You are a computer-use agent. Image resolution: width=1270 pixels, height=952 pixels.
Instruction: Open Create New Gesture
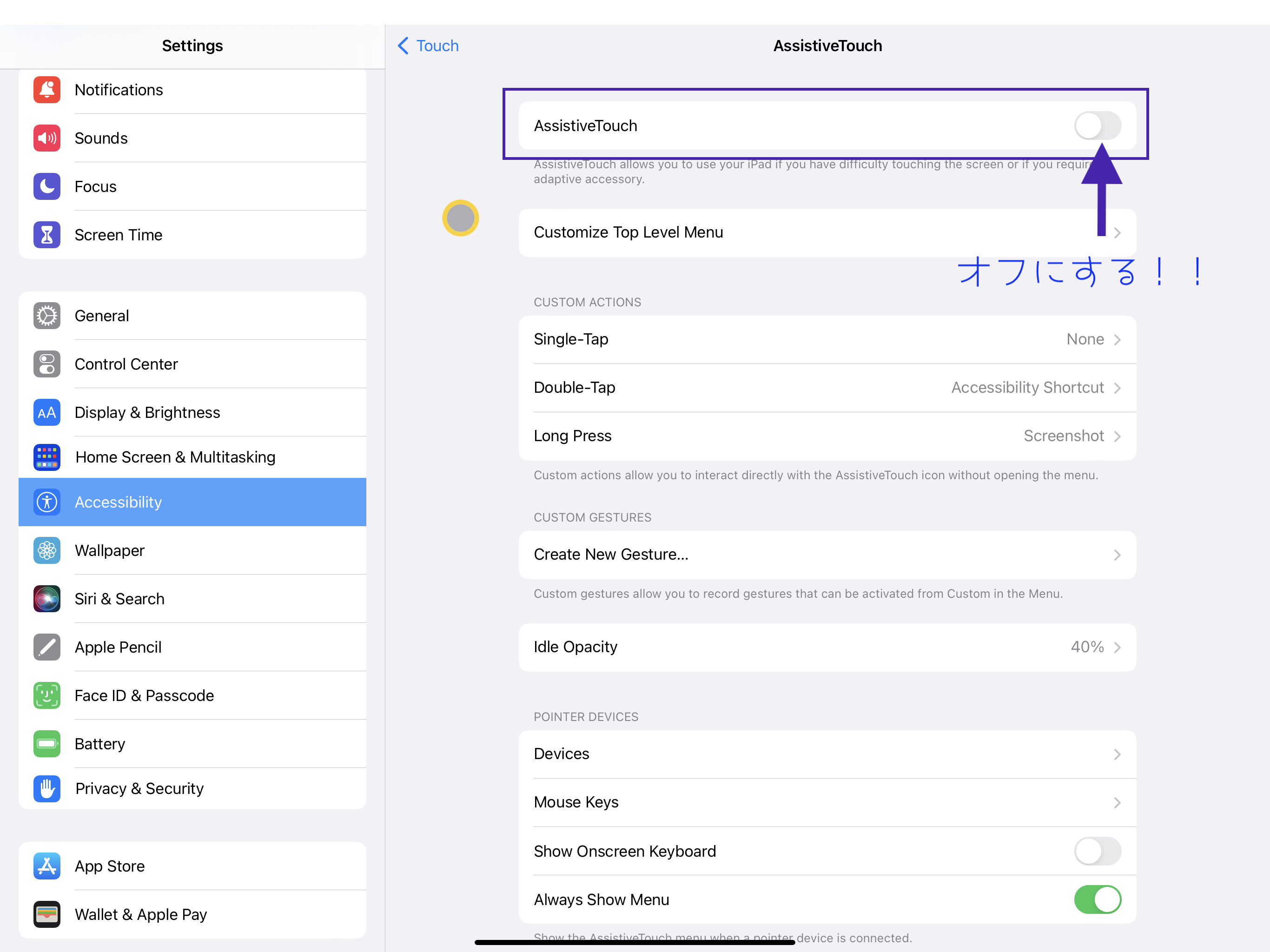pyautogui.click(x=827, y=555)
